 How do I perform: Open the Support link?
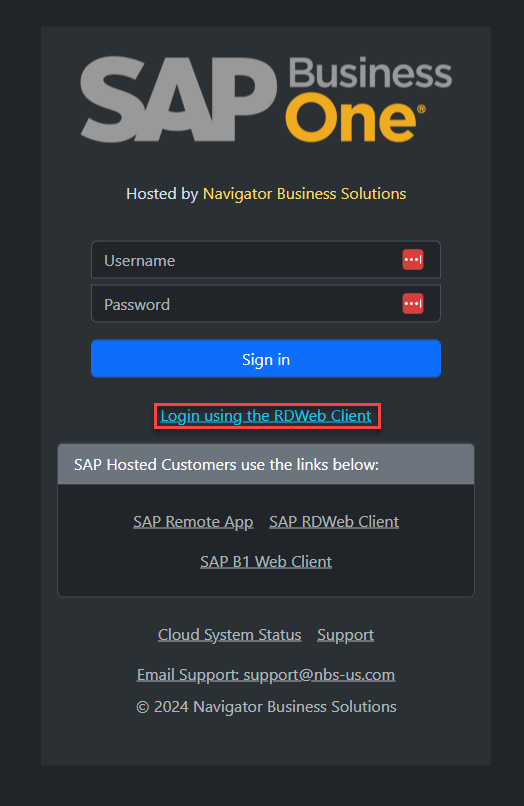(346, 635)
